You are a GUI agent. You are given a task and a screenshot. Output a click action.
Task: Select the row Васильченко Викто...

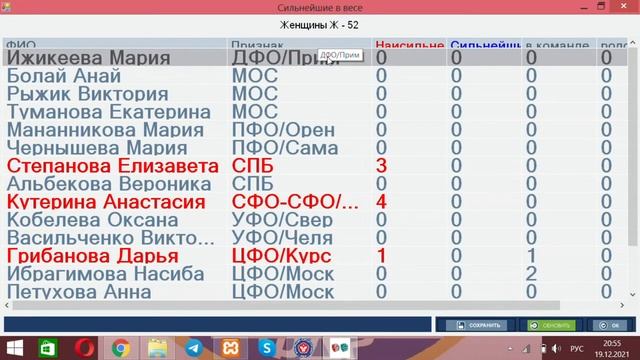pyautogui.click(x=315, y=238)
